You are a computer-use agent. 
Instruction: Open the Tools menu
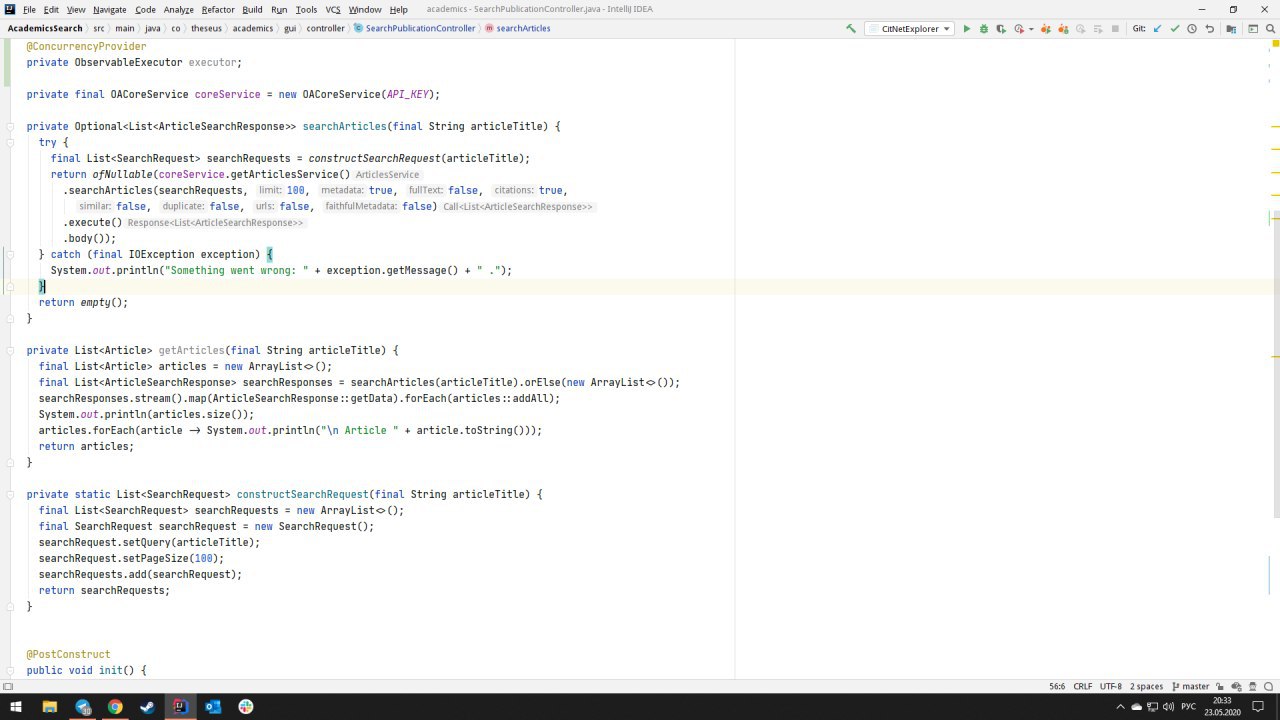306,9
